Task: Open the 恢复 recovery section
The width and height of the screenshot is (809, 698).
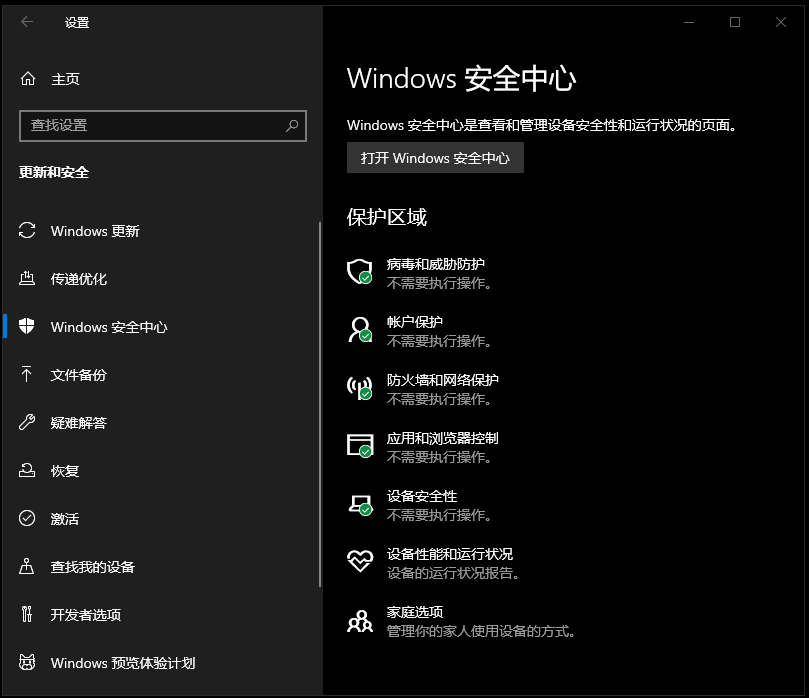Action: [x=64, y=471]
